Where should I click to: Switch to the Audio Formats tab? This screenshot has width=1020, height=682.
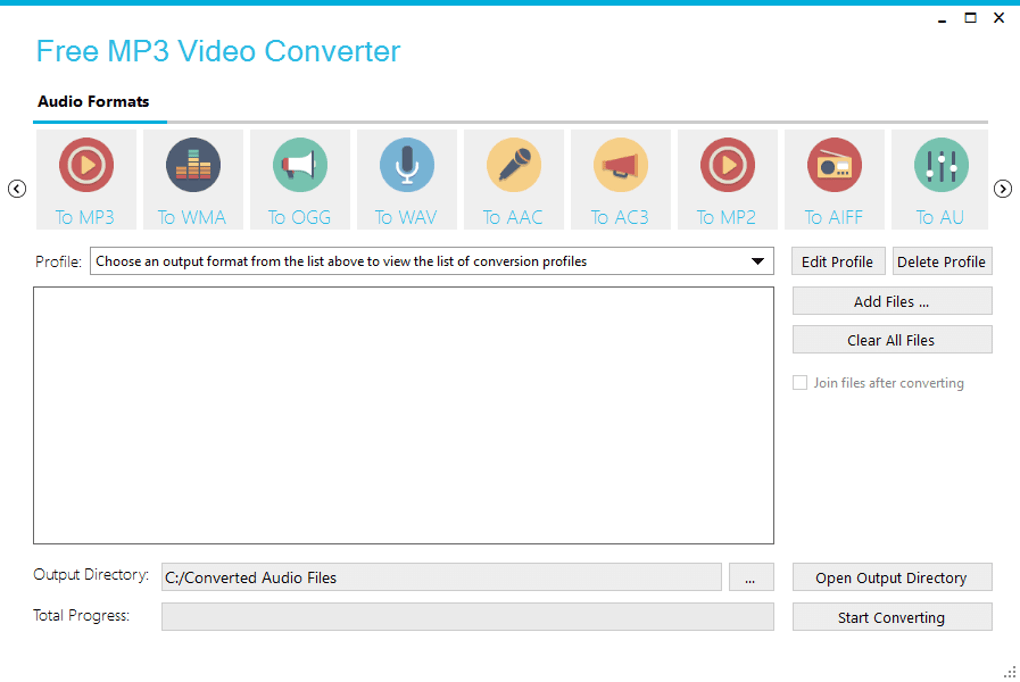(x=94, y=102)
